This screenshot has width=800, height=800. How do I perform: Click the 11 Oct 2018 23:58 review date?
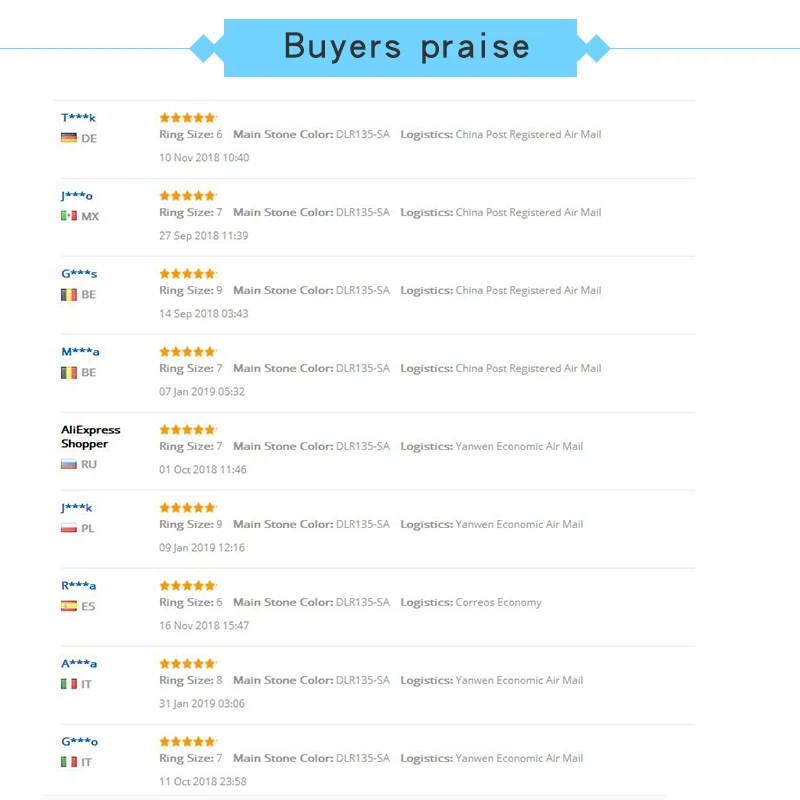[x=203, y=782]
